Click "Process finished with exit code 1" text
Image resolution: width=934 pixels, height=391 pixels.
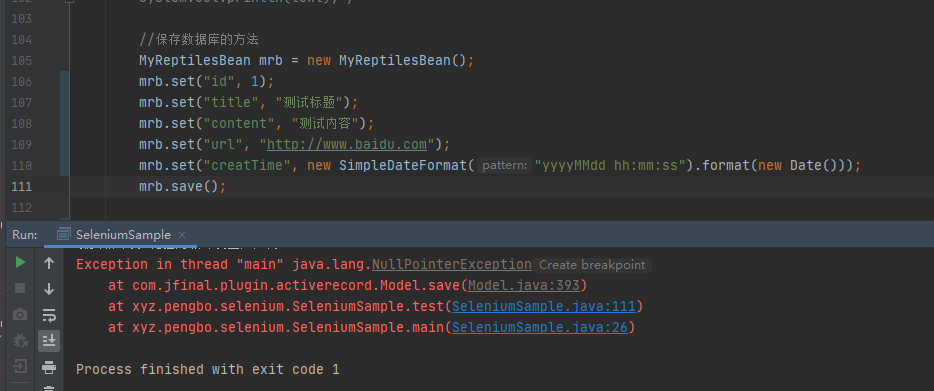(207, 369)
